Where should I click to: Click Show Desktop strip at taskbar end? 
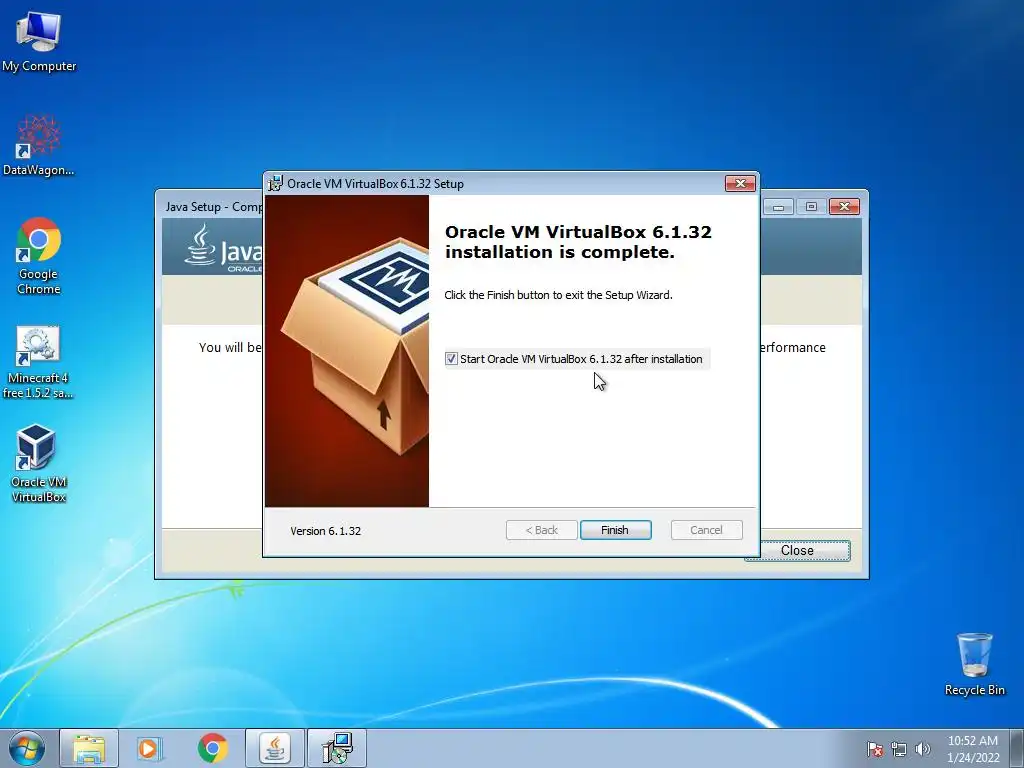click(1017, 748)
